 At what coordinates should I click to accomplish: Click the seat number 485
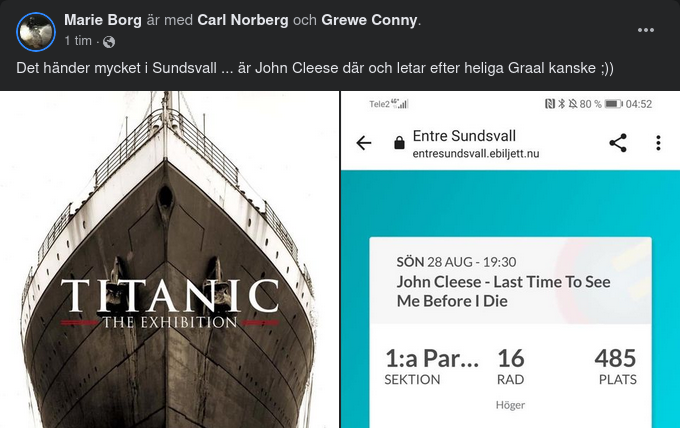(615, 358)
